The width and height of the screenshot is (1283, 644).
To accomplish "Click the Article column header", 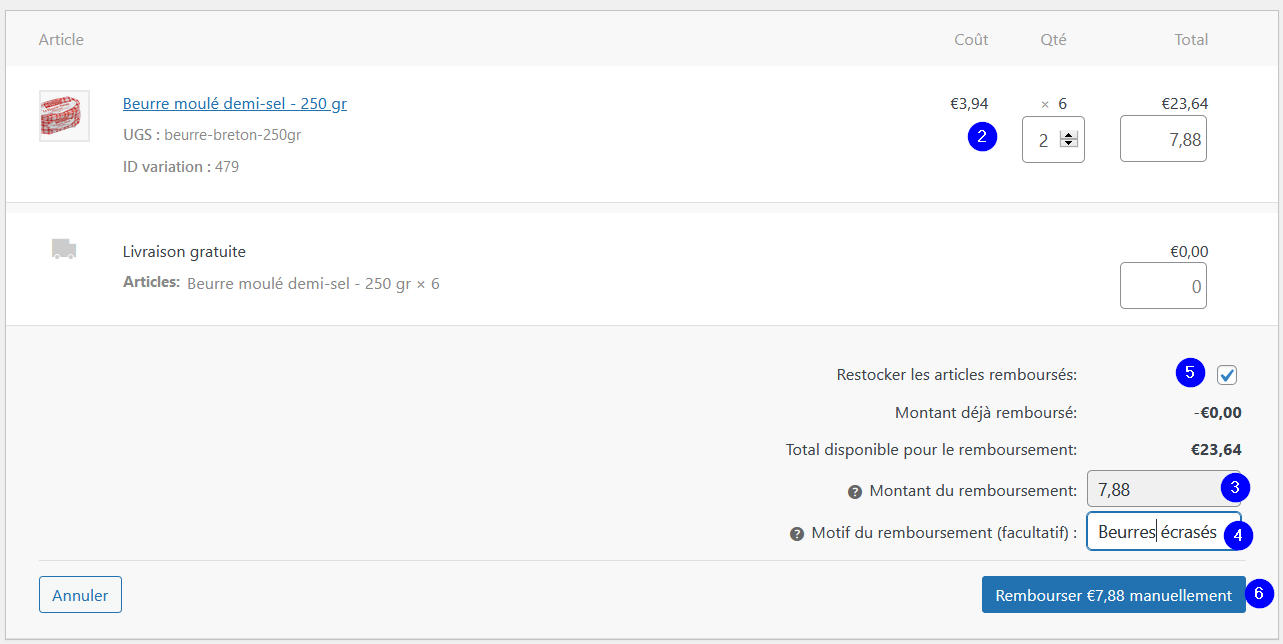I will (x=61, y=40).
